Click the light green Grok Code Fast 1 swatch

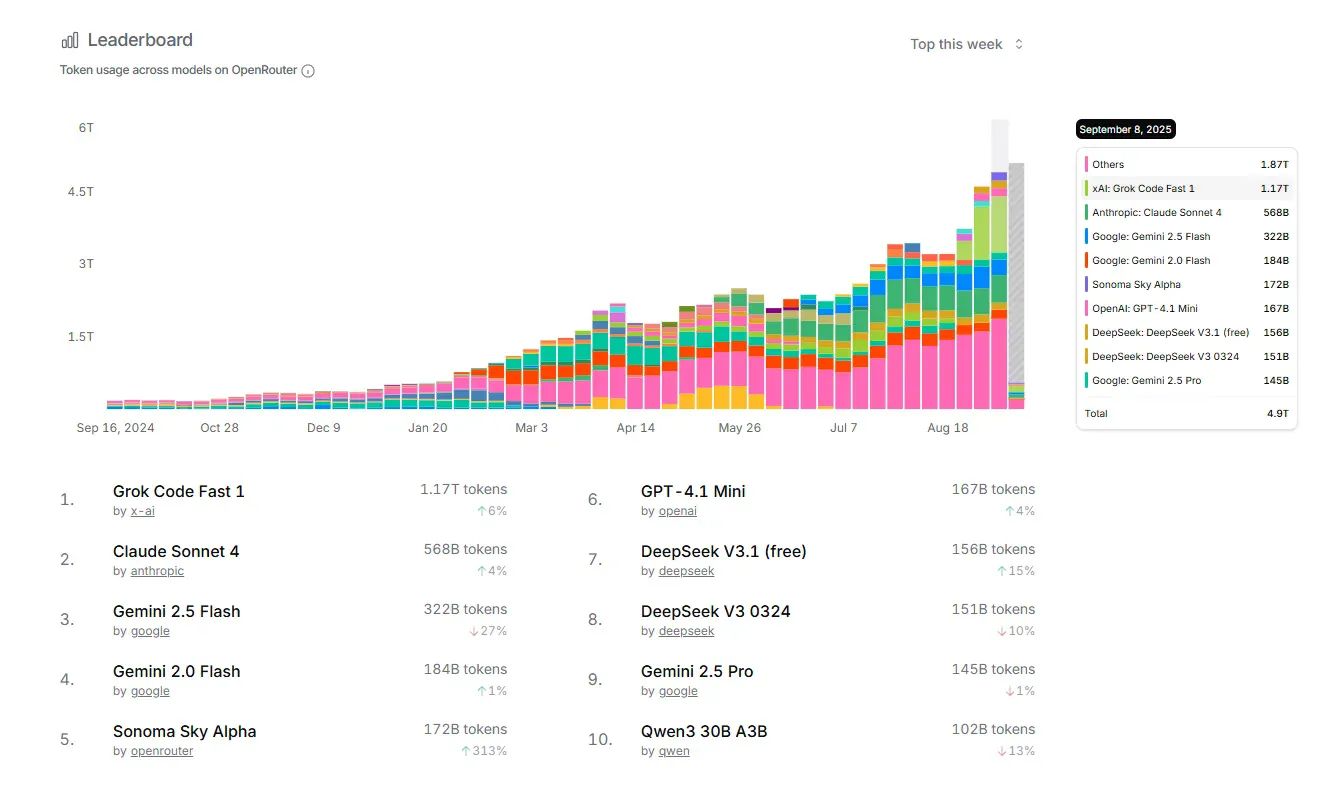pyautogui.click(x=1087, y=188)
